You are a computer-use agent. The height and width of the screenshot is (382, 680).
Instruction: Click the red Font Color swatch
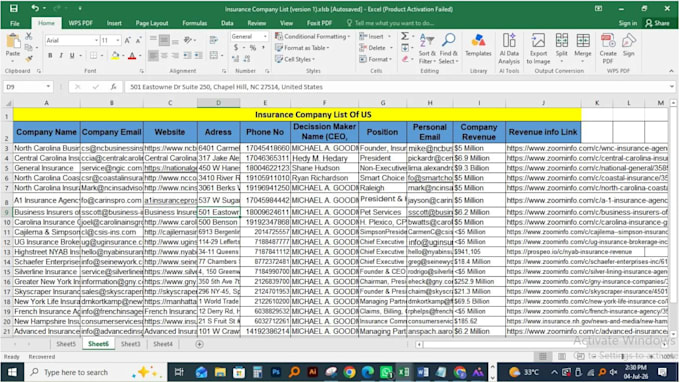click(x=132, y=56)
